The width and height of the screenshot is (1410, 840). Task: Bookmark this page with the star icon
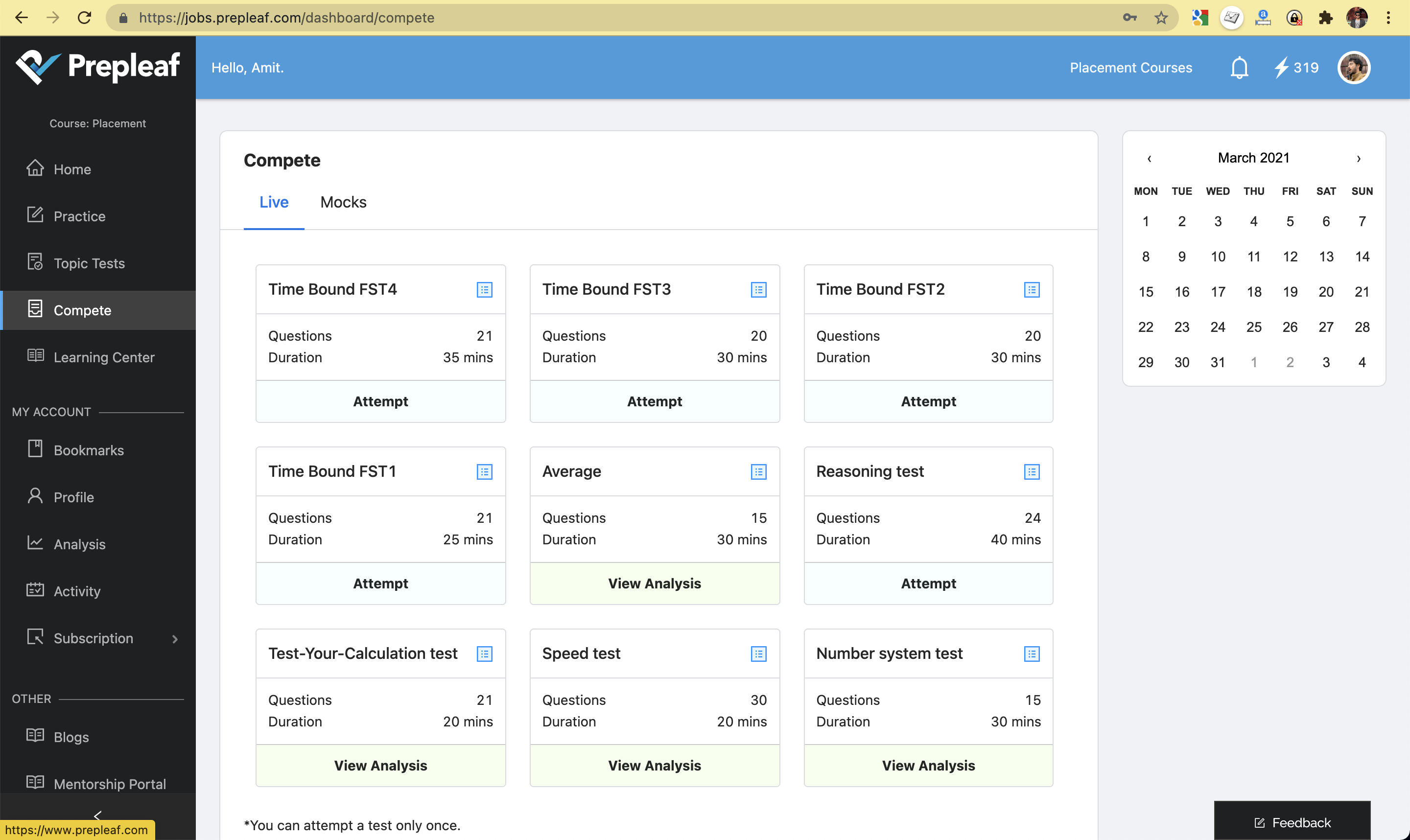1161,18
